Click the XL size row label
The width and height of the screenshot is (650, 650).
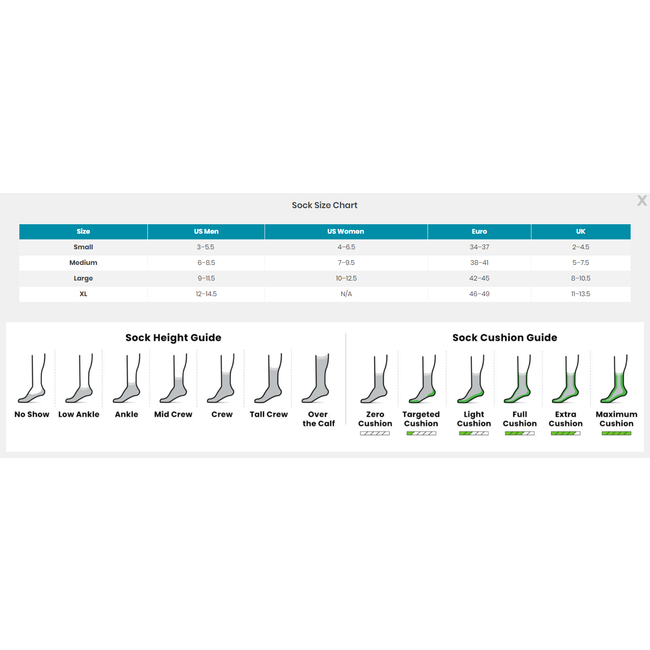(x=83, y=294)
